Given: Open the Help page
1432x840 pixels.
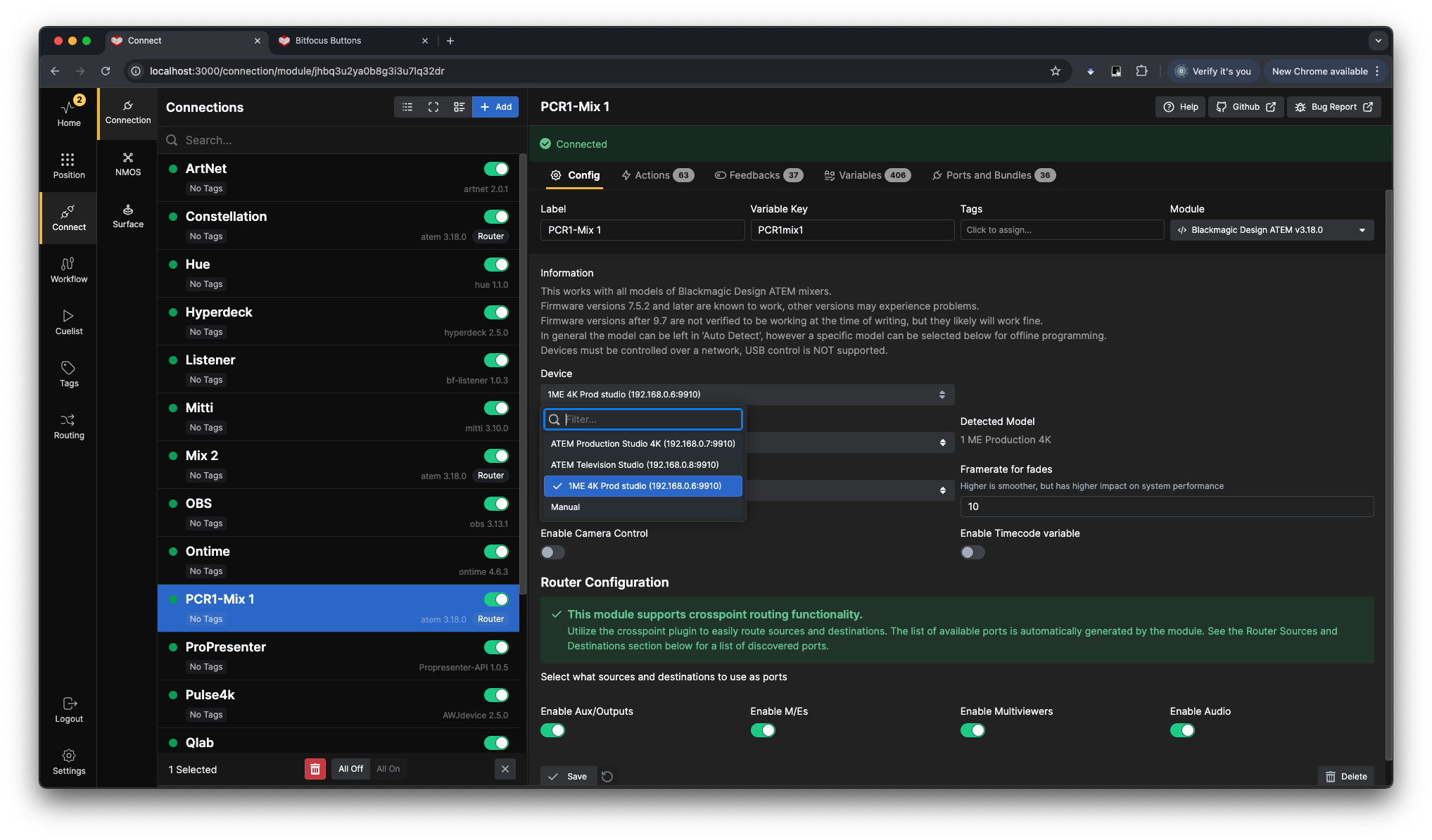Looking at the screenshot, I should click(1181, 107).
